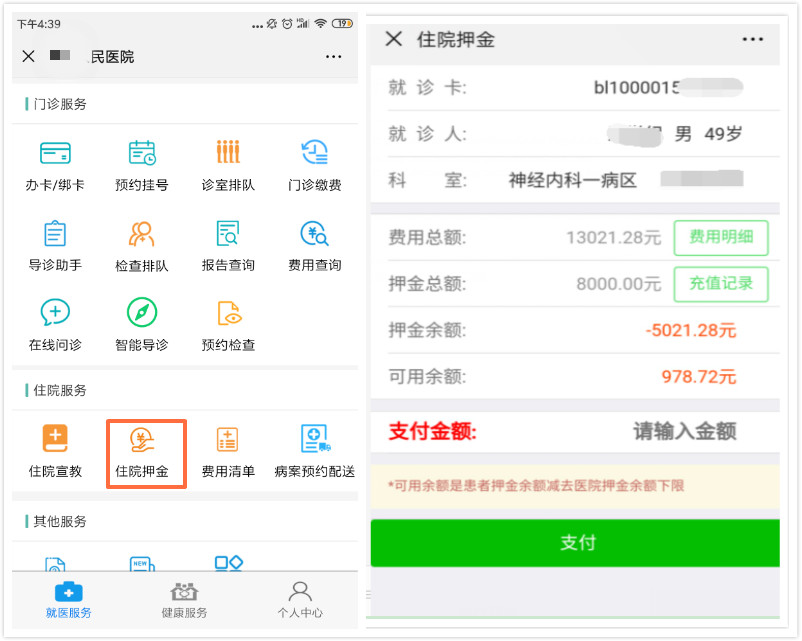Open 检查排队 exam queue icon

(142, 234)
